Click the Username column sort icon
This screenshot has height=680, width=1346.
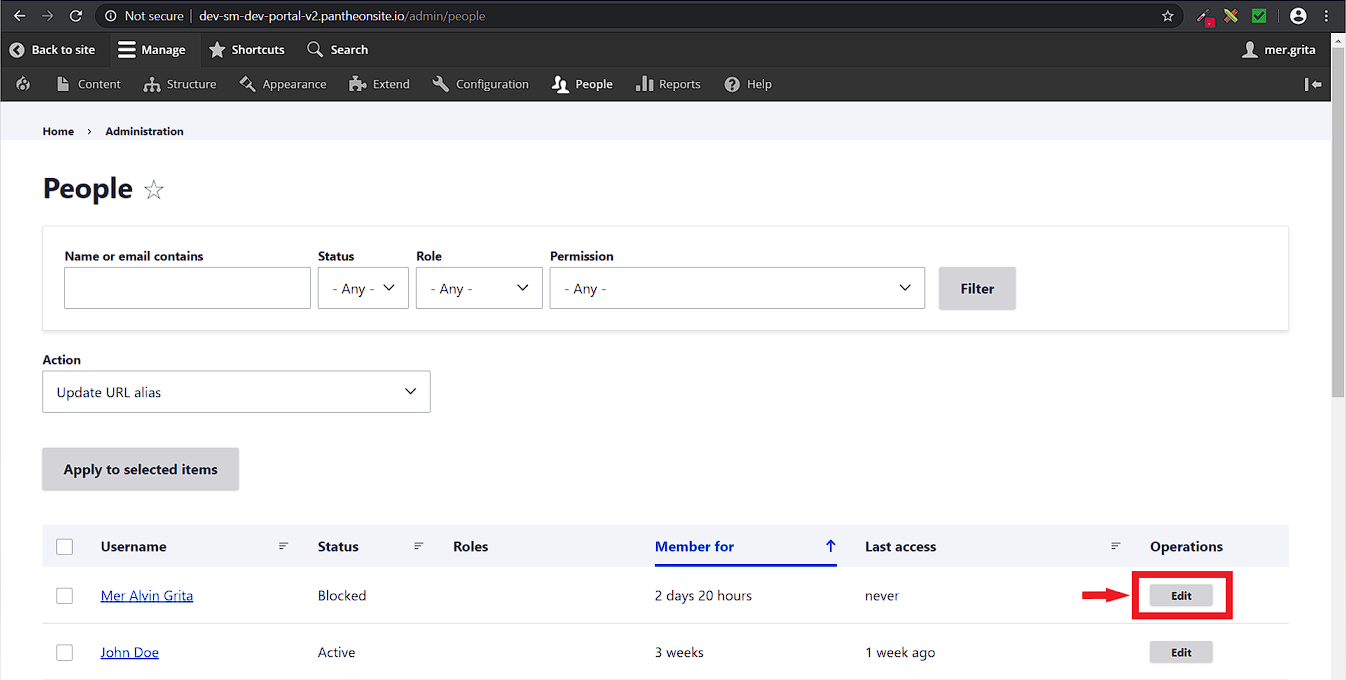click(x=284, y=546)
